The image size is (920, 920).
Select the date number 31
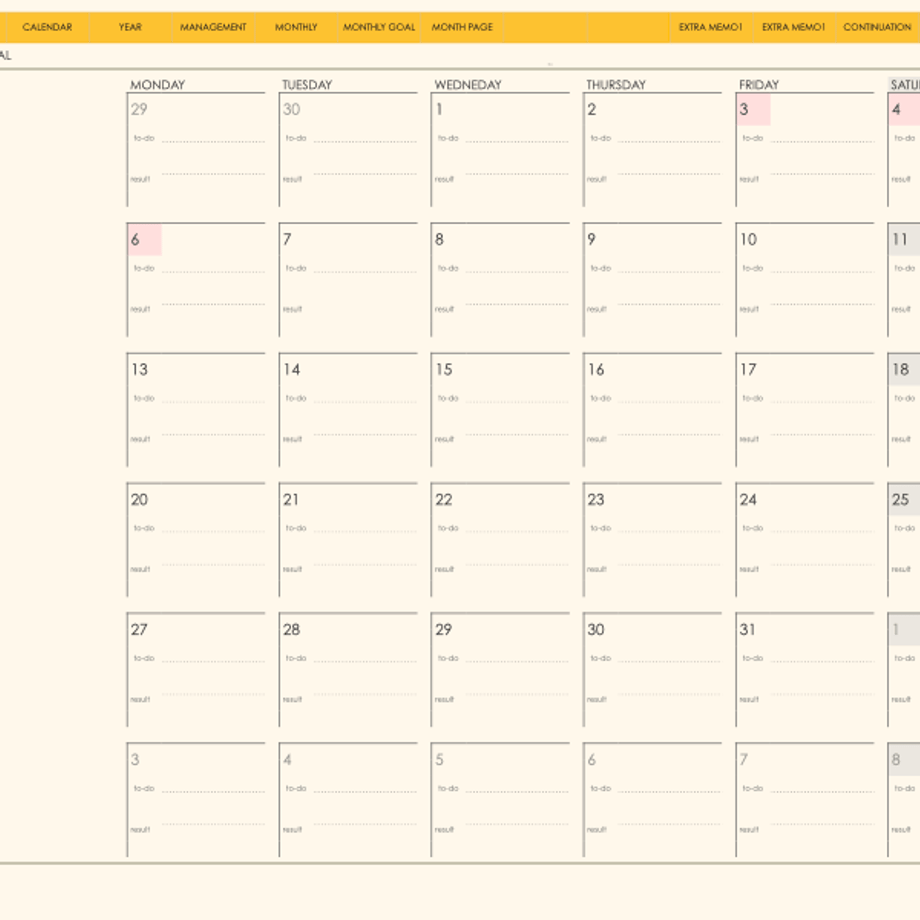tap(748, 630)
